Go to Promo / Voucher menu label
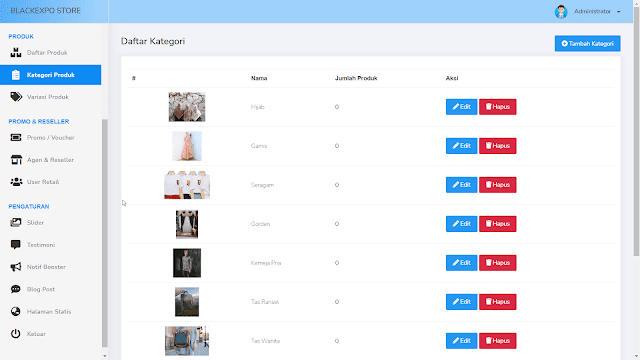Image resolution: width=640 pixels, height=360 pixels. click(x=51, y=138)
